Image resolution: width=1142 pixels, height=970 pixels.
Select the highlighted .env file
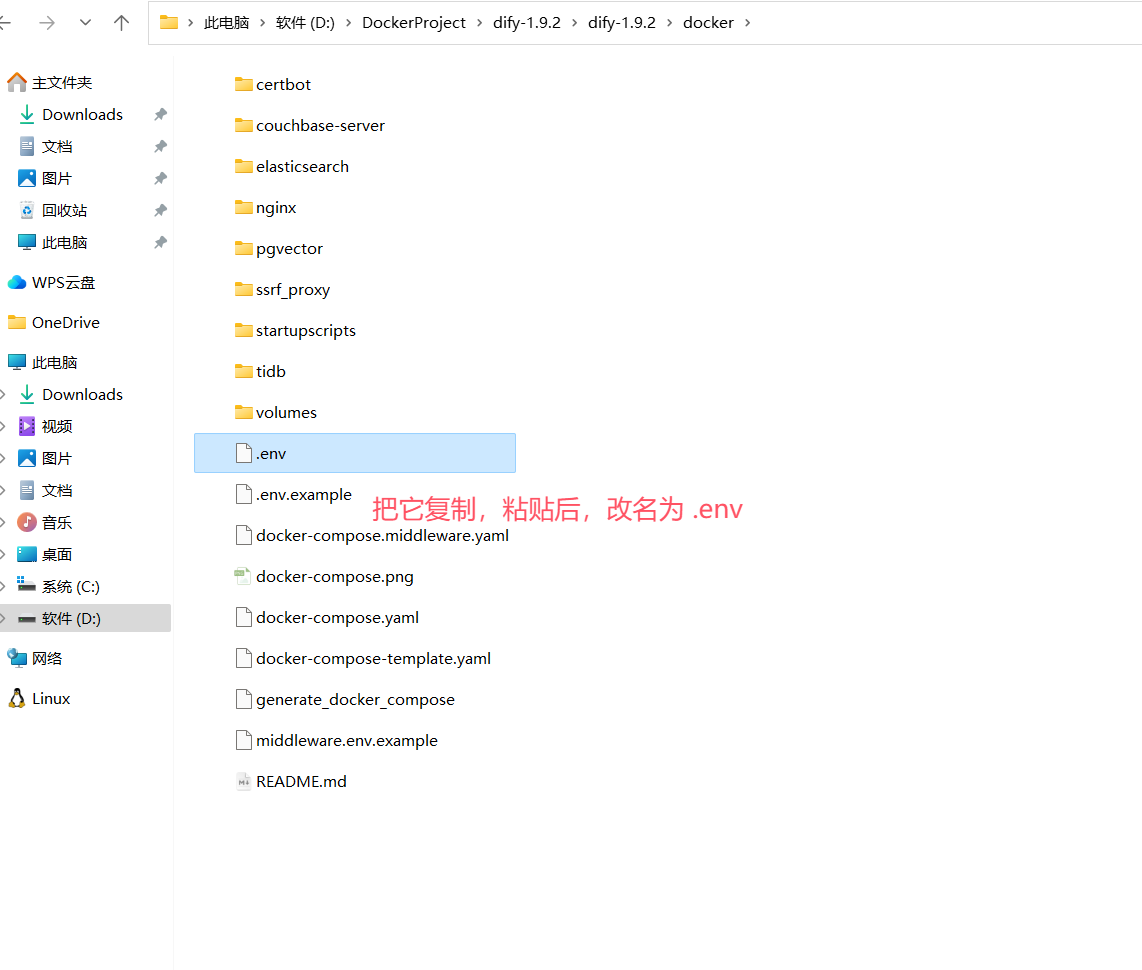point(355,453)
